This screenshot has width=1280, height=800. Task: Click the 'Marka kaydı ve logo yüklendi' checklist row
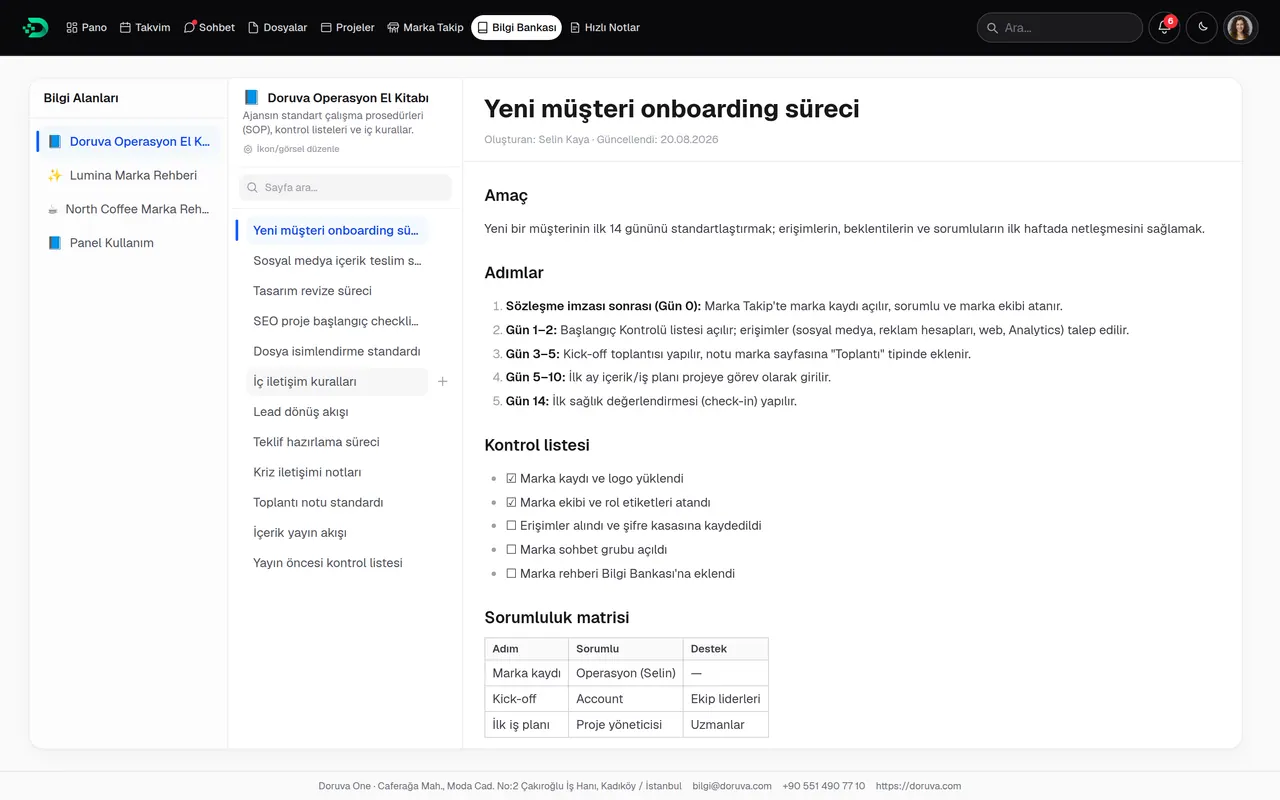pos(595,479)
